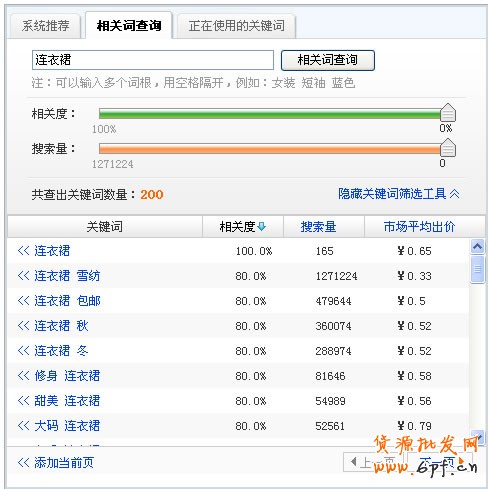Click the << add icon beside 大码 连衣裙

[x=23, y=426]
